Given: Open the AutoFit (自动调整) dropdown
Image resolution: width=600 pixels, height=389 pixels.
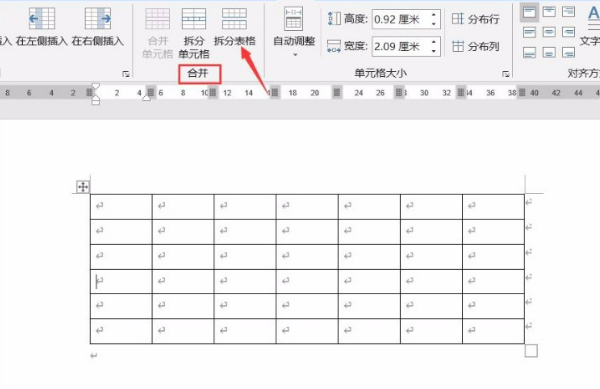Looking at the screenshot, I should tap(294, 32).
